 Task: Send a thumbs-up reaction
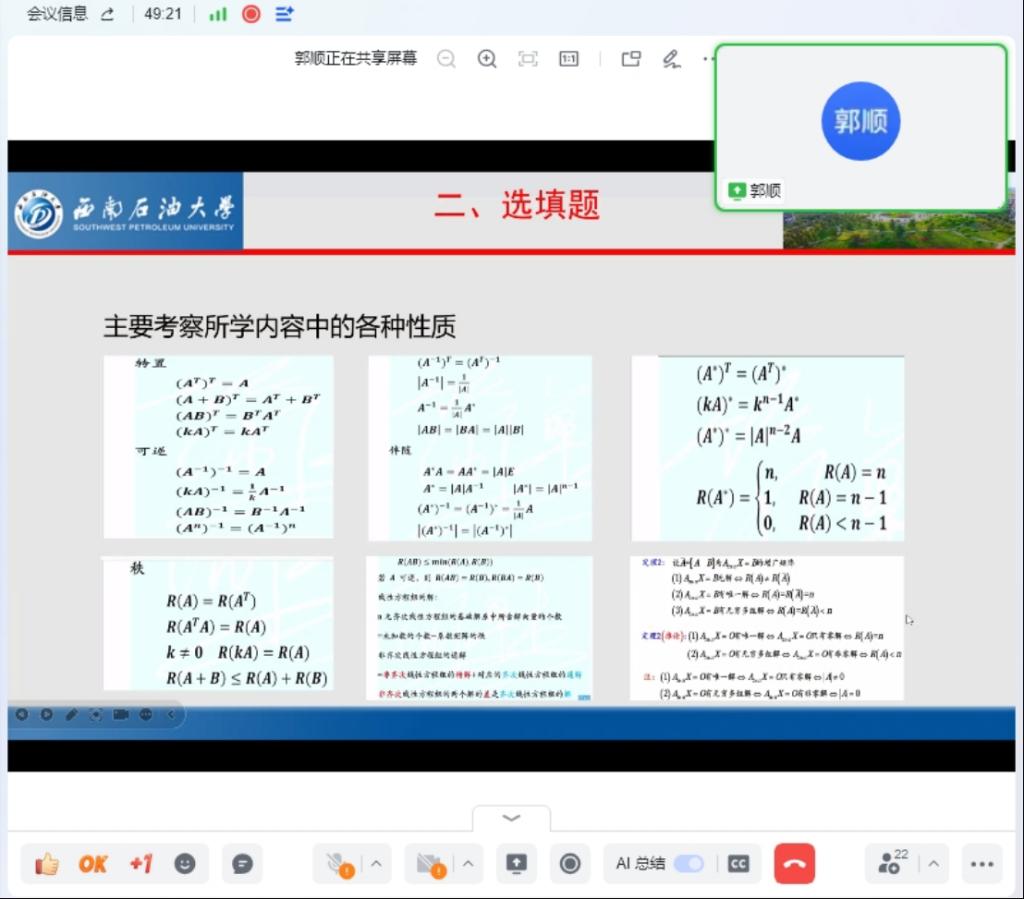click(46, 864)
